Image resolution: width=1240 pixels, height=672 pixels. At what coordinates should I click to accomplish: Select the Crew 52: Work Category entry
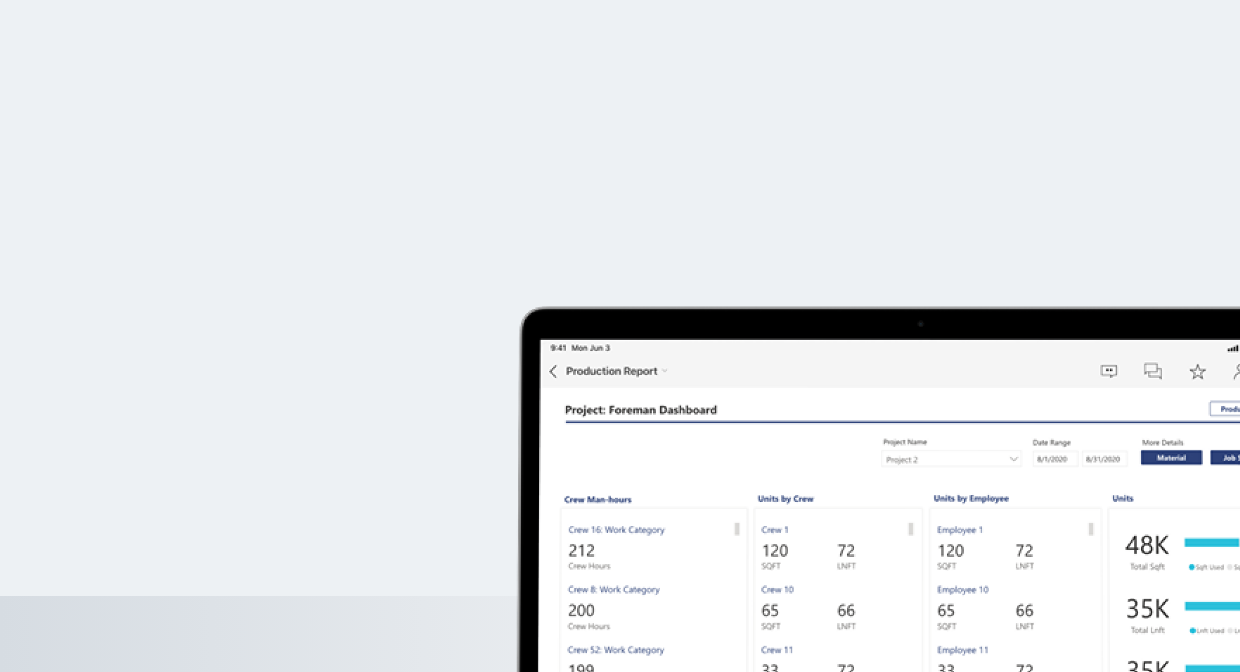616,650
